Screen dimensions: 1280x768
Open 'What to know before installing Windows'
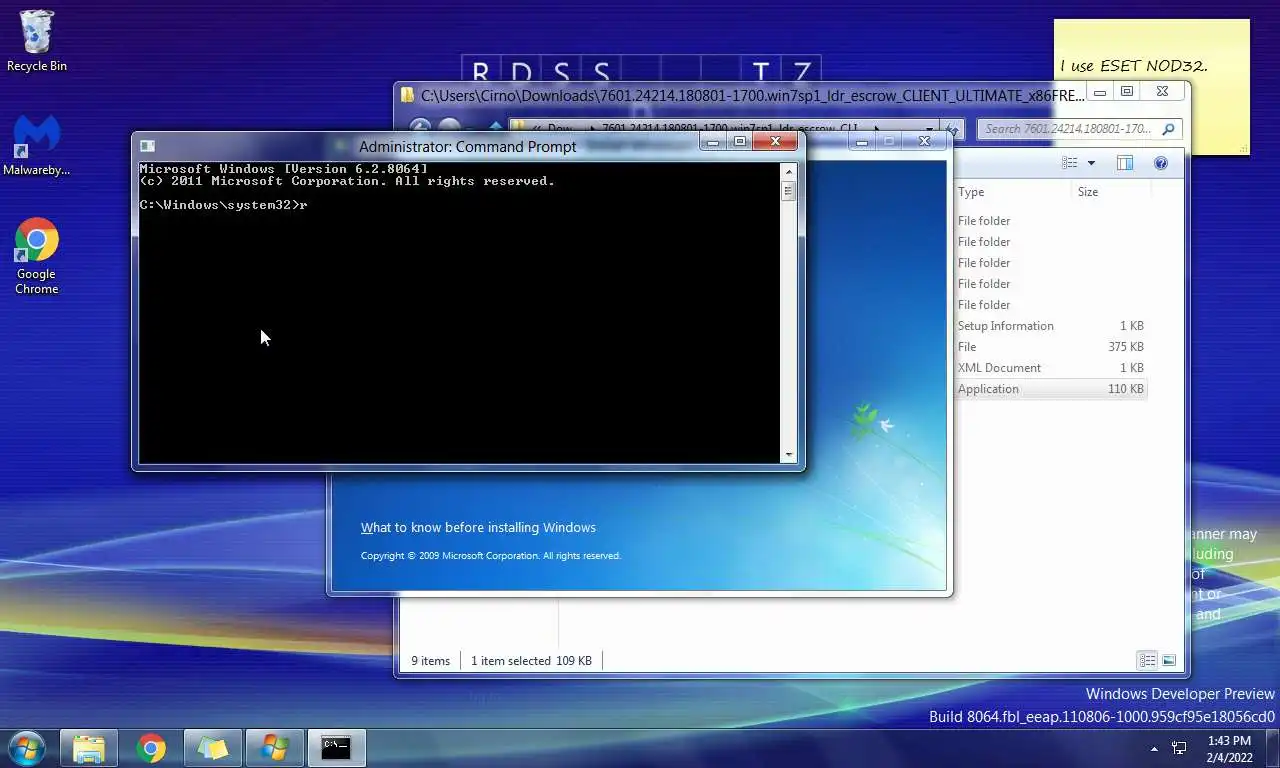pyautogui.click(x=478, y=527)
